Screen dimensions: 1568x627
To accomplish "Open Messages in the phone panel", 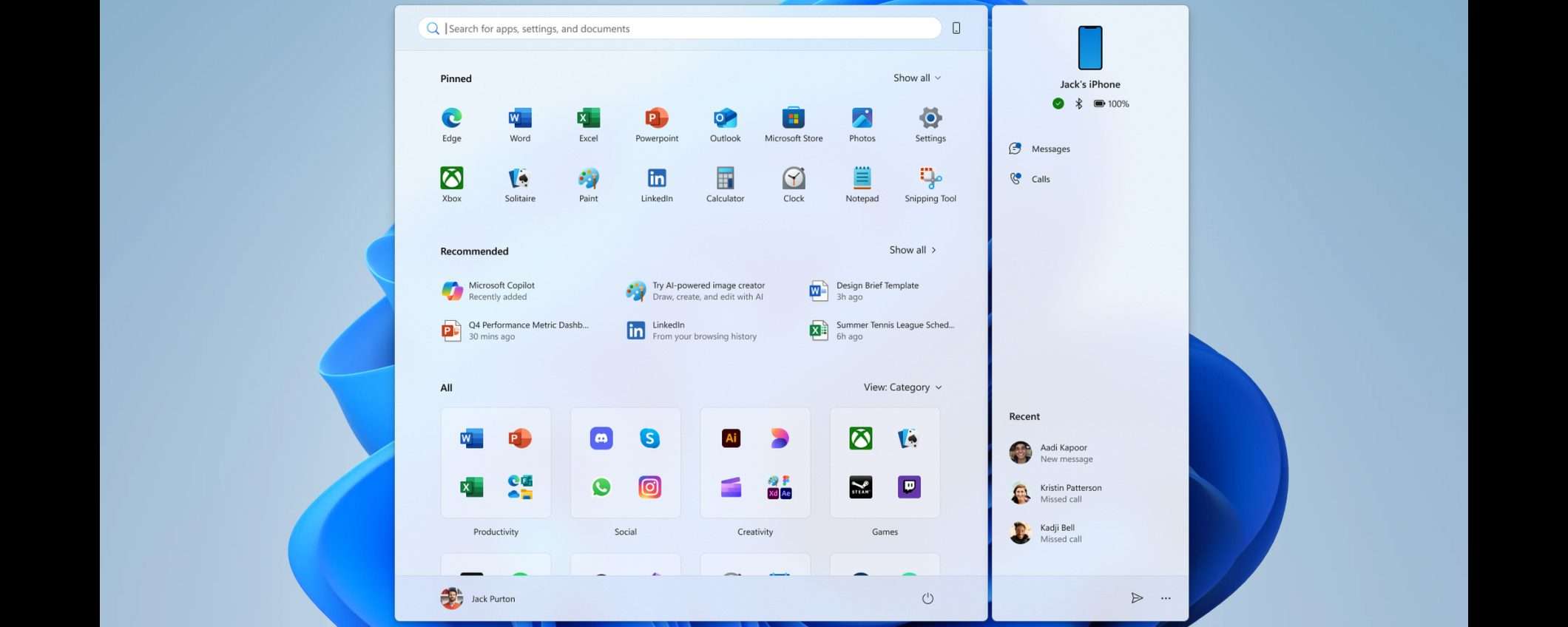I will coord(1050,149).
